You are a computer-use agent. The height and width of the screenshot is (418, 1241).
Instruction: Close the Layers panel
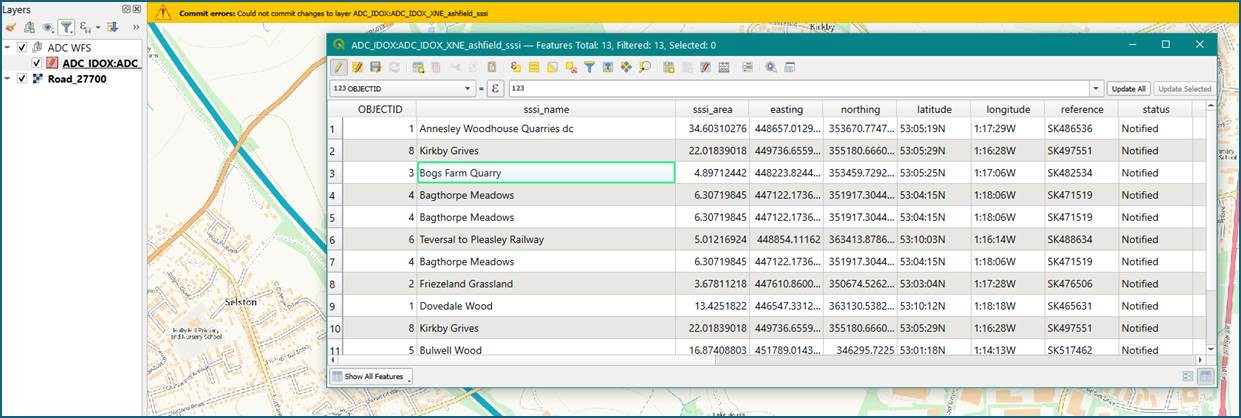pyautogui.click(x=139, y=8)
